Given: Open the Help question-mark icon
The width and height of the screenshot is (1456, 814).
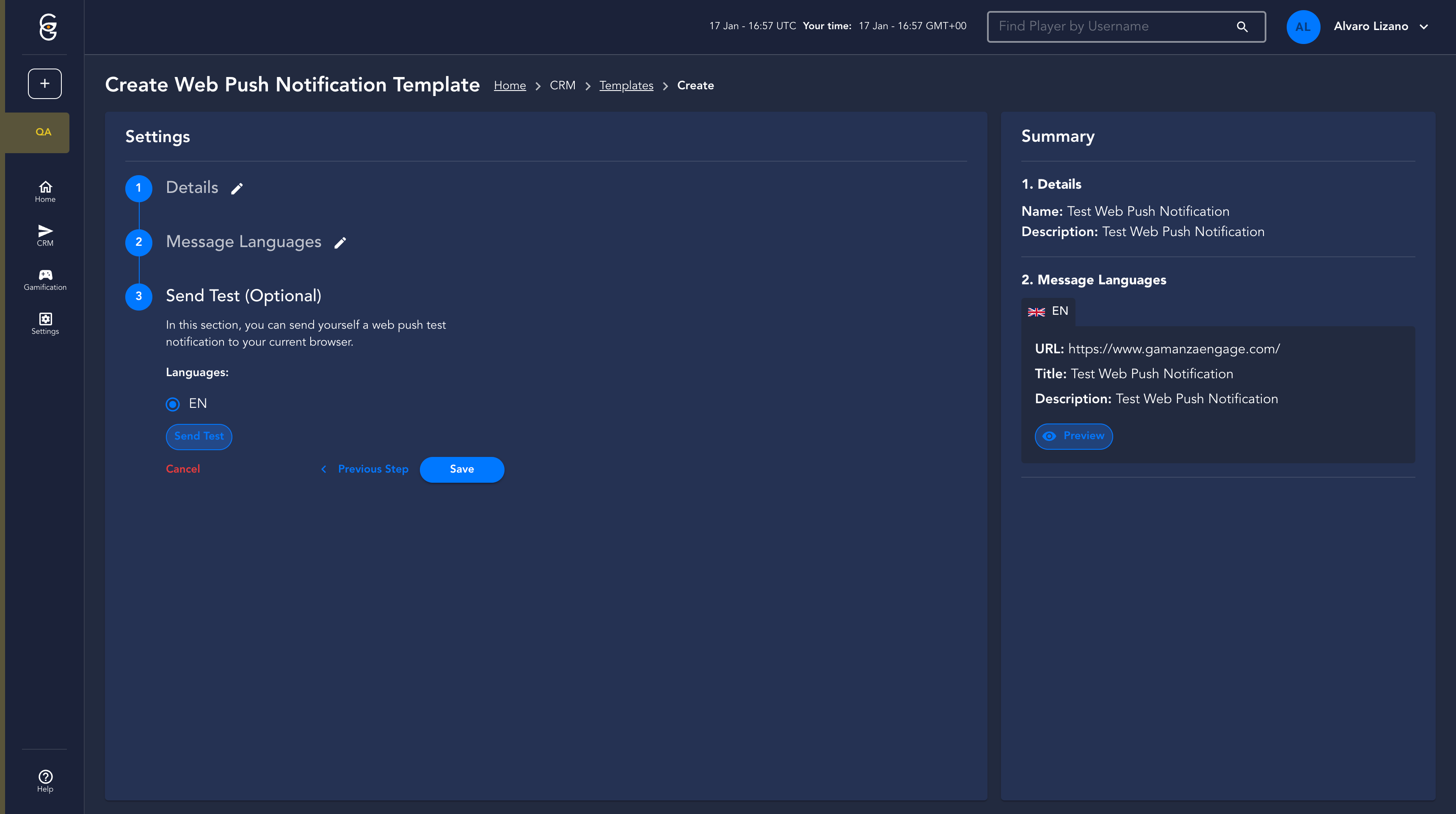Looking at the screenshot, I should pyautogui.click(x=45, y=781).
